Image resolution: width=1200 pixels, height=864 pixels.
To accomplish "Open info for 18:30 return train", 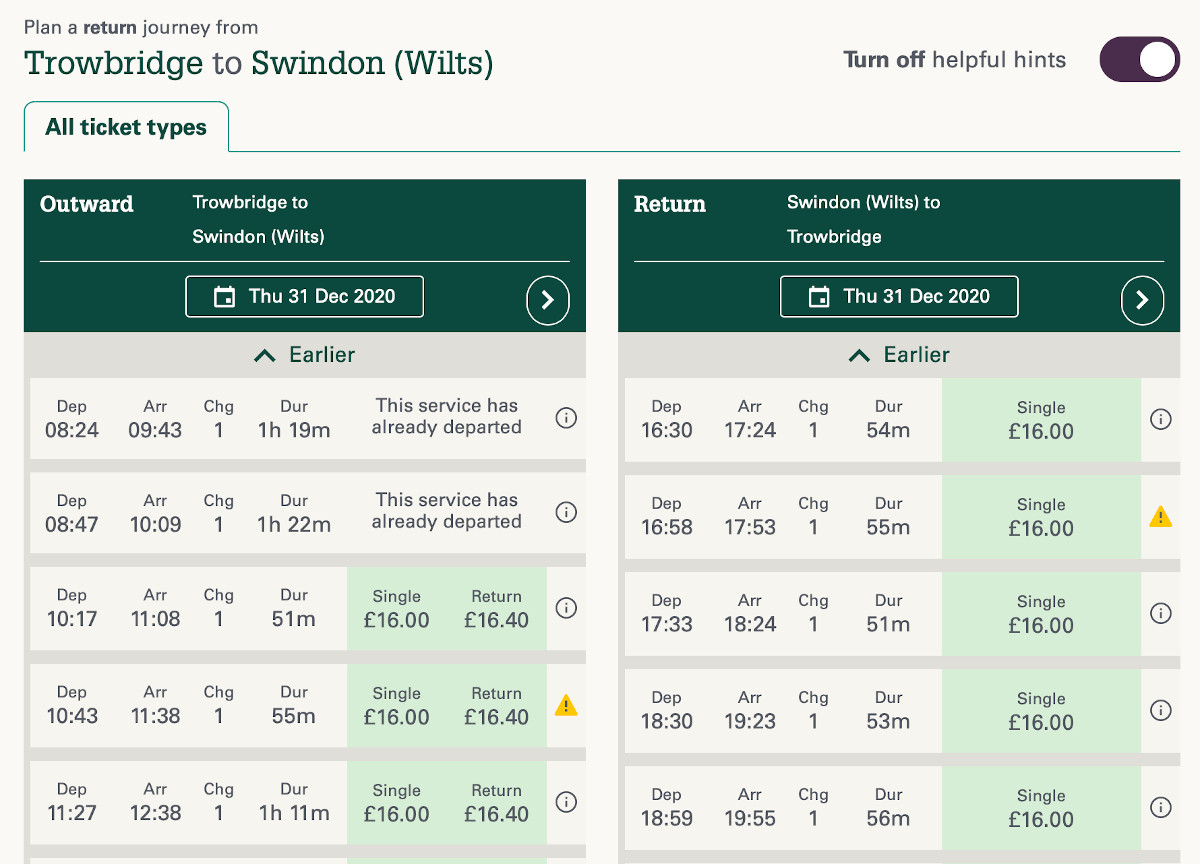I will point(1160,711).
